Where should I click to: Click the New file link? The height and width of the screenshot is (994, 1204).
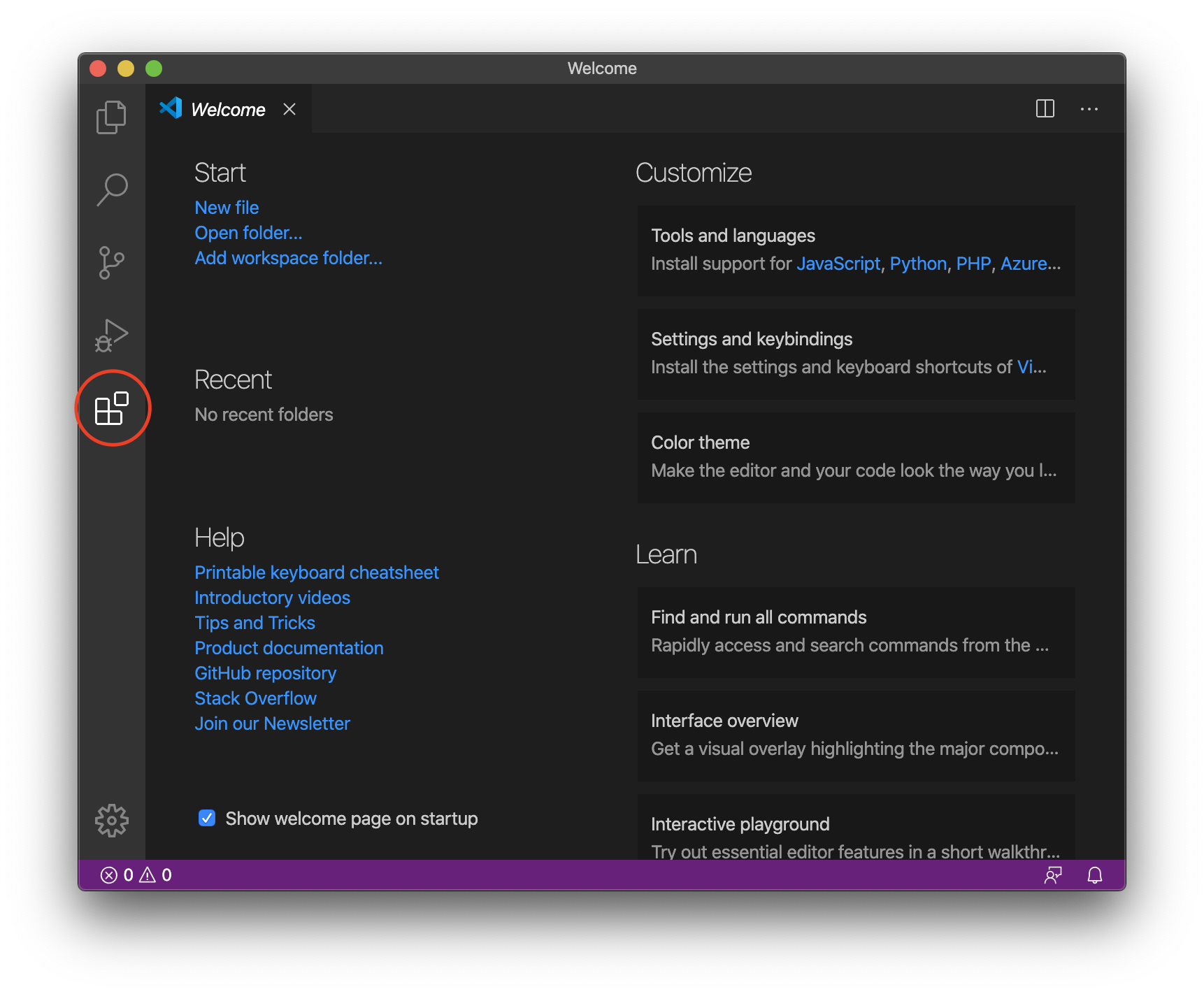point(227,208)
